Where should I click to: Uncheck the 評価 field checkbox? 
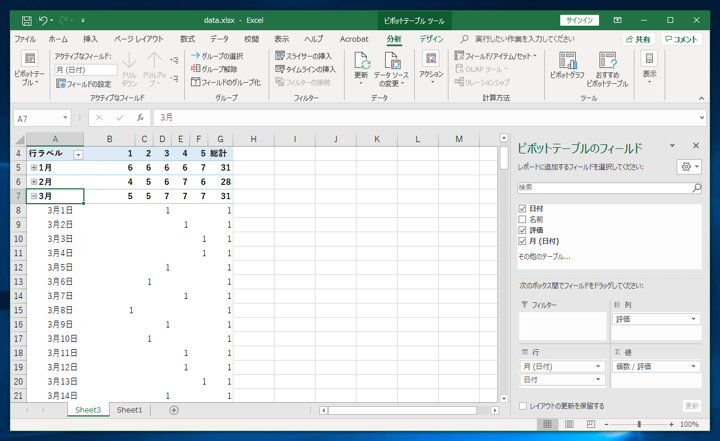coord(522,230)
